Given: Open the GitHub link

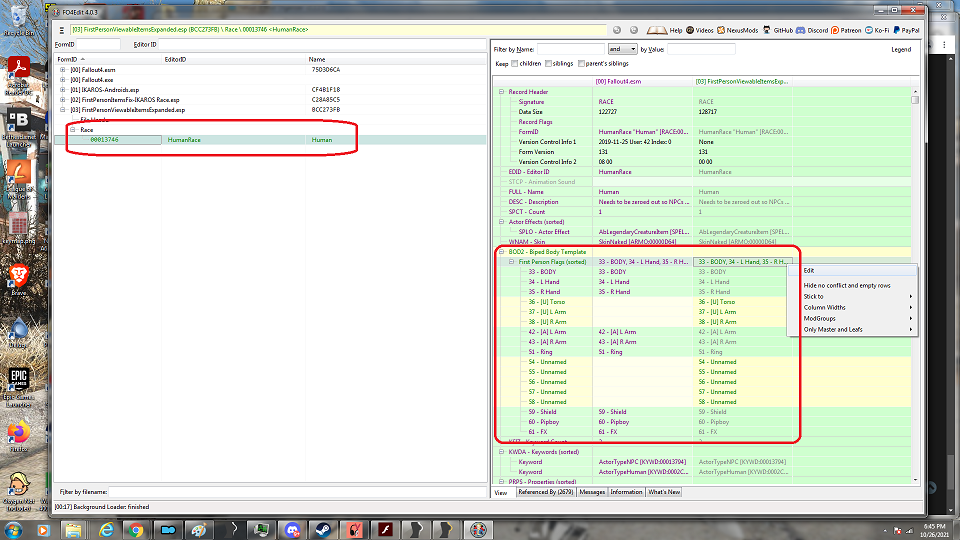Looking at the screenshot, I should pos(778,30).
